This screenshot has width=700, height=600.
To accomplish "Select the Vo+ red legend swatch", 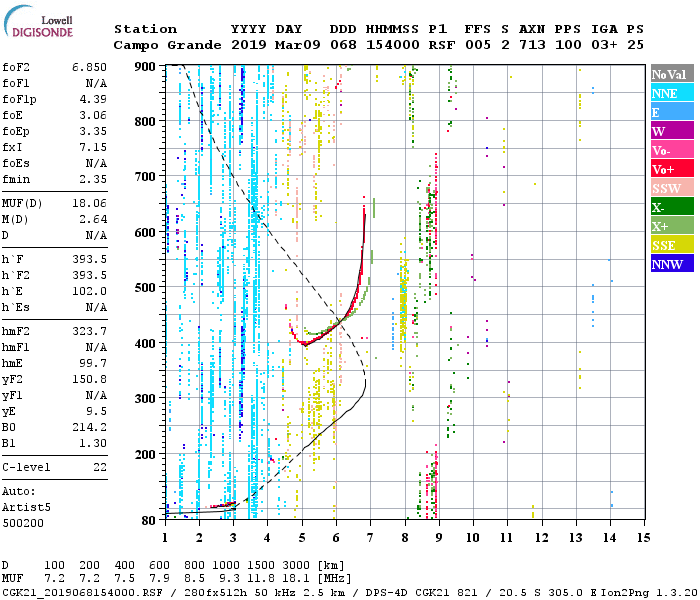I will pyautogui.click(x=672, y=169).
